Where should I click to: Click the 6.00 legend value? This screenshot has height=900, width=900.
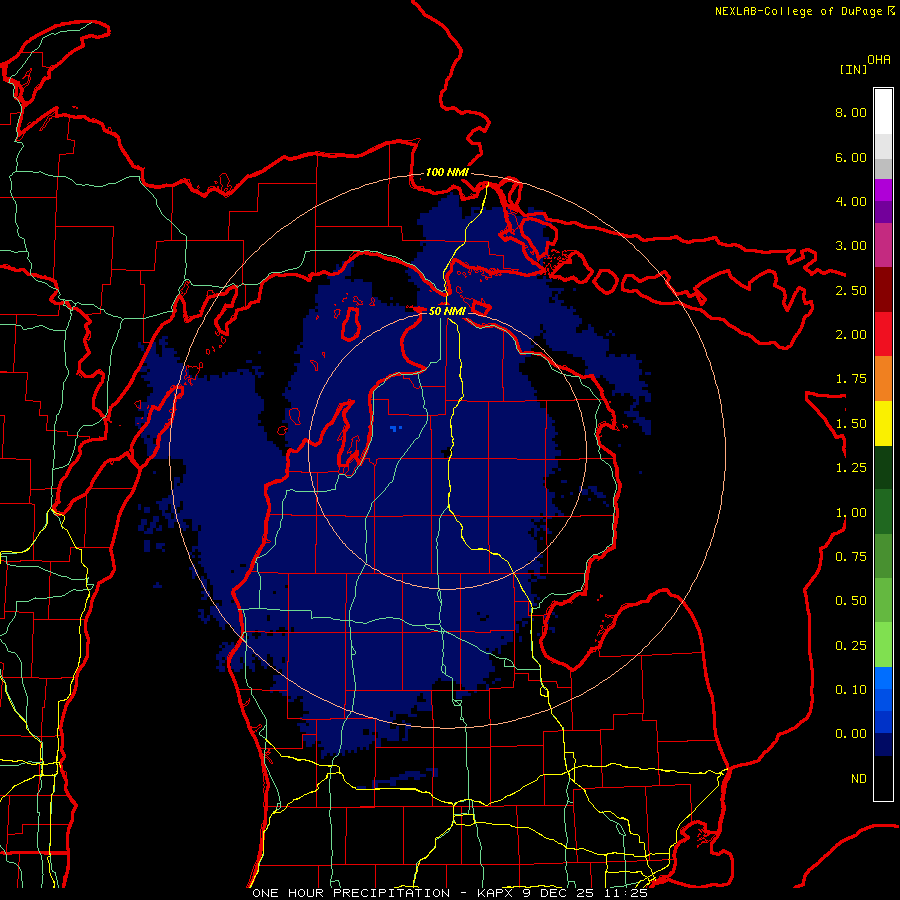tap(851, 157)
